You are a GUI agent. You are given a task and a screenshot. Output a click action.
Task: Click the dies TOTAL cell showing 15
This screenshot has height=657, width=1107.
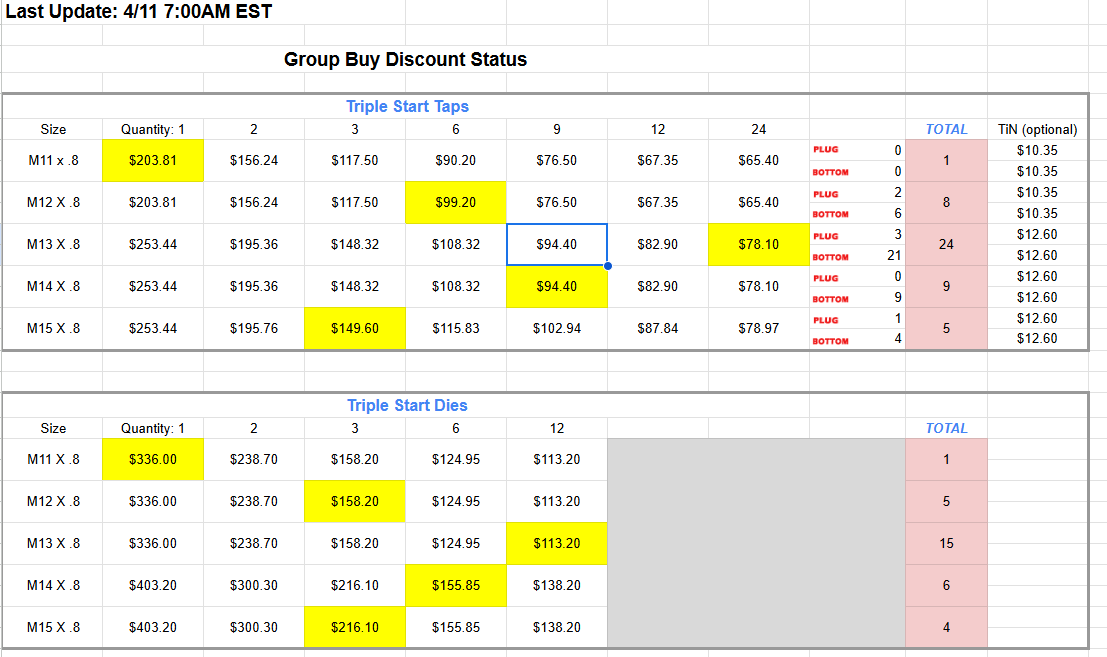(x=946, y=543)
